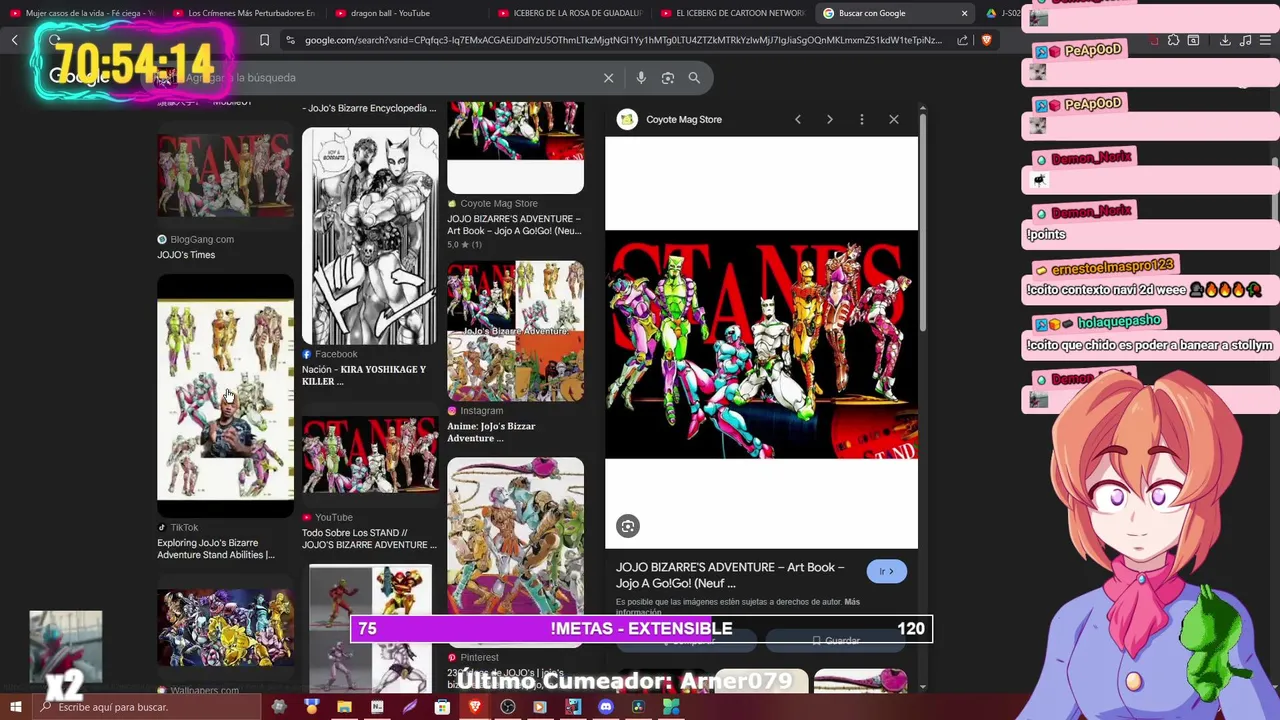Open OBS Studio from taskbar
Image resolution: width=1280 pixels, height=720 pixels.
coord(508,707)
